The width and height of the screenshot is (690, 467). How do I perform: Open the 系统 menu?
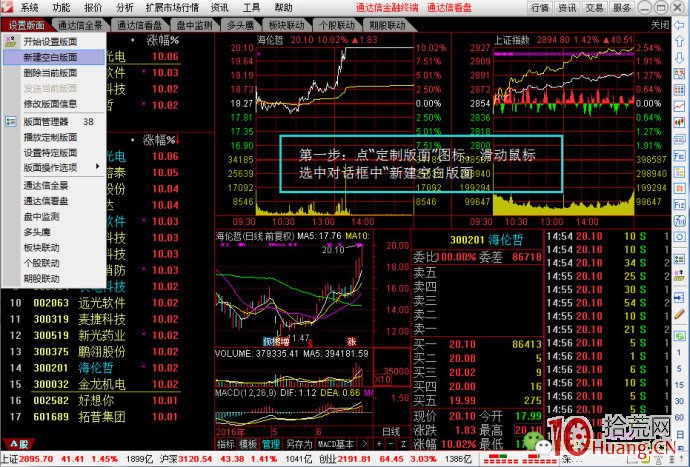29,7
